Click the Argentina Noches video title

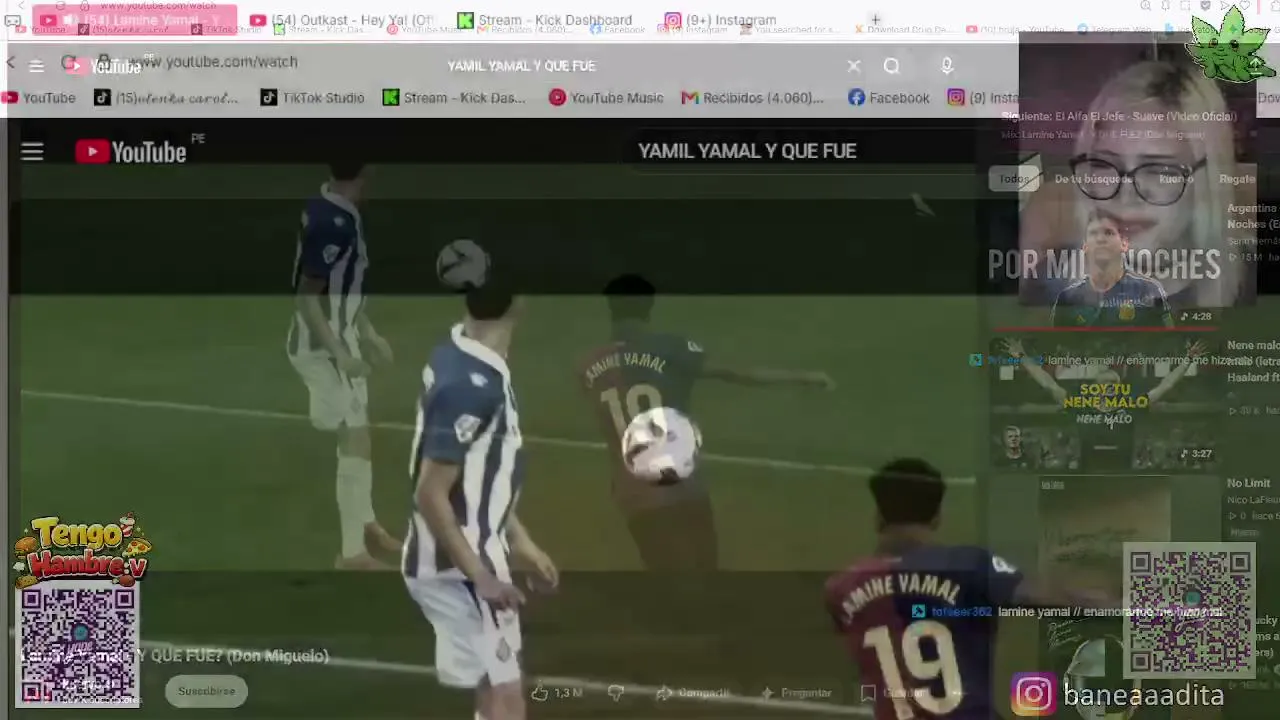pyautogui.click(x=1253, y=216)
